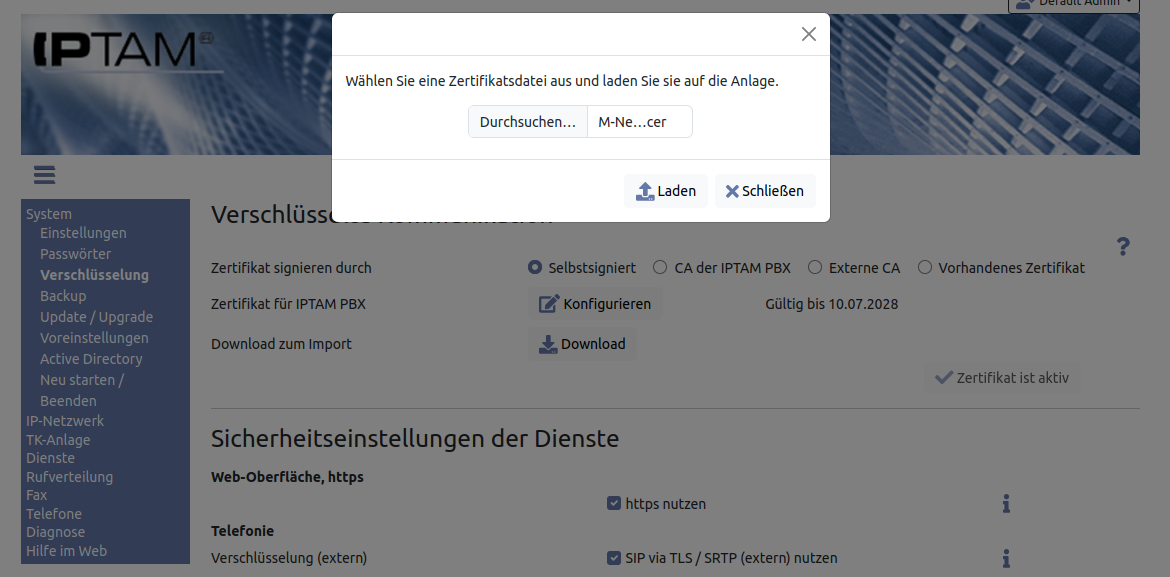
Task: Click Durchsuchen to browse for a file
Action: coord(528,122)
